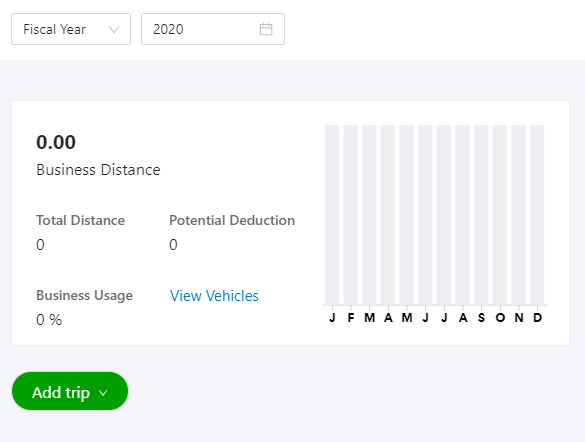Click the 0.00 Business Distance value

56,142
